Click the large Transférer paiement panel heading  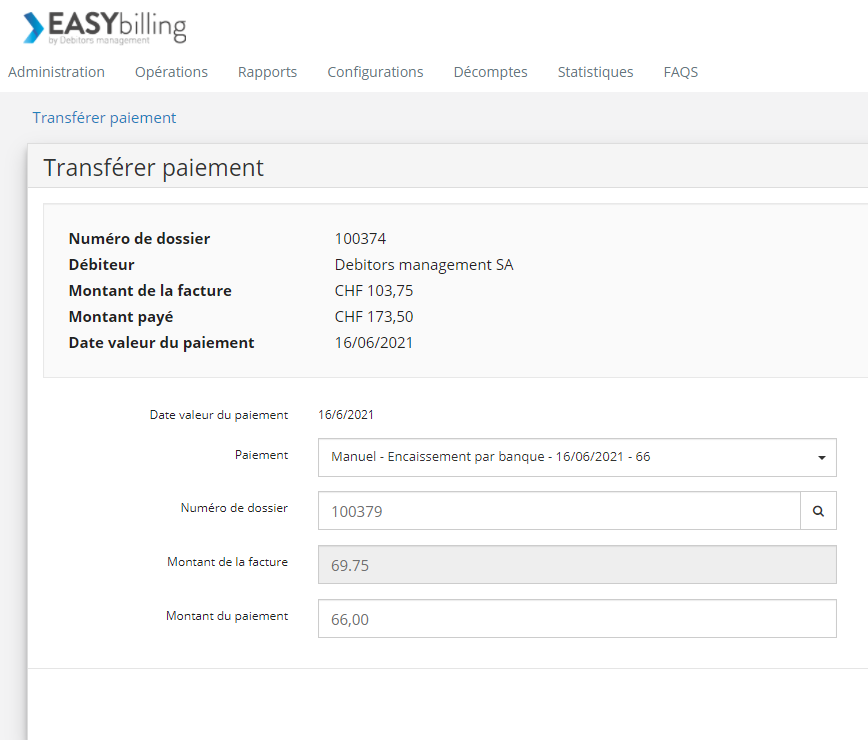(153, 168)
